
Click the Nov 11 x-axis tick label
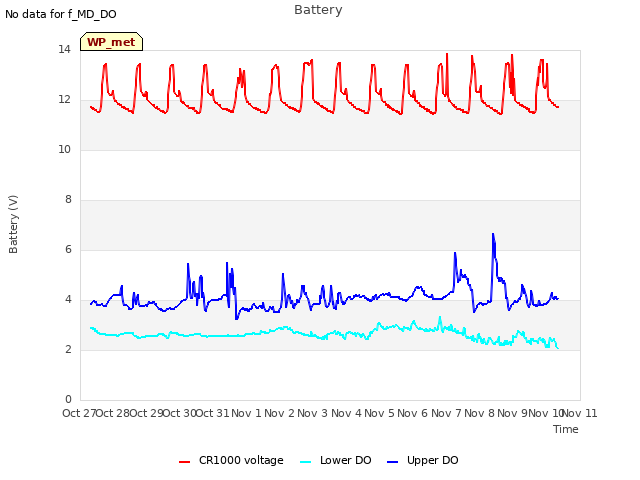click(580, 413)
